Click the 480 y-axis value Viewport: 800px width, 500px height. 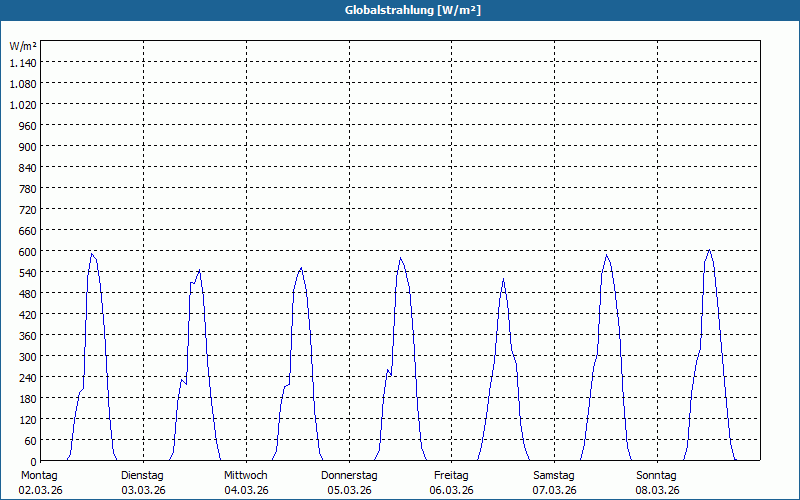point(28,294)
